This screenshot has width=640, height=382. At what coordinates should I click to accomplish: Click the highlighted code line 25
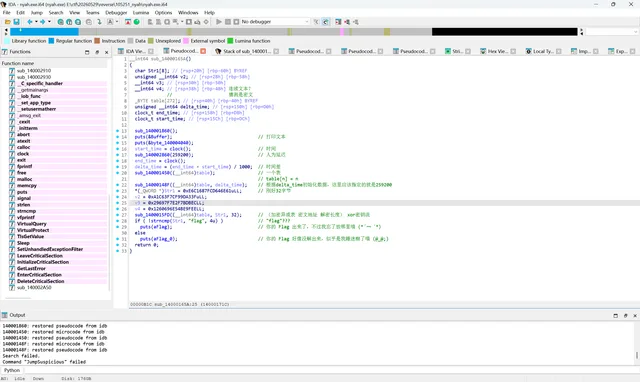point(384,203)
